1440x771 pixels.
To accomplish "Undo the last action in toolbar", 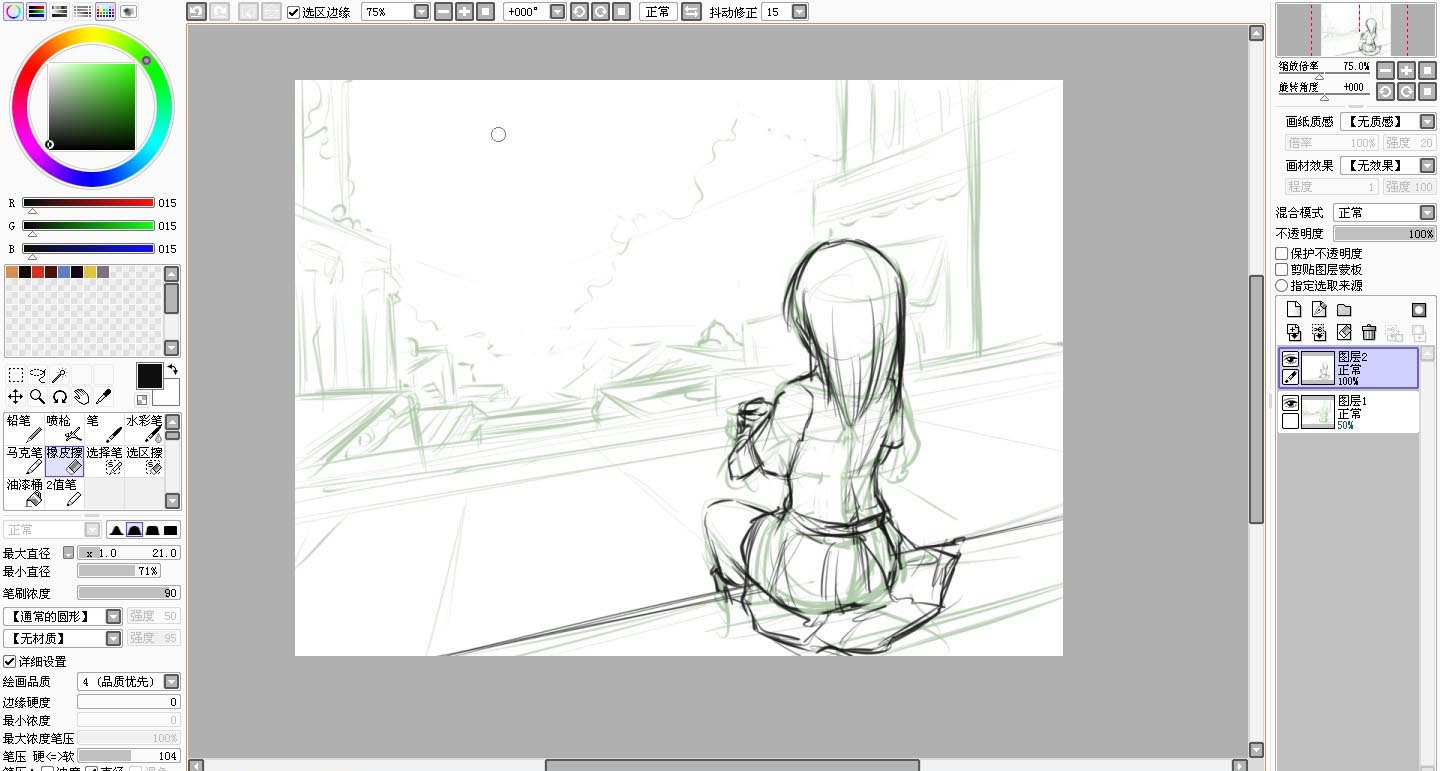I will (x=196, y=12).
